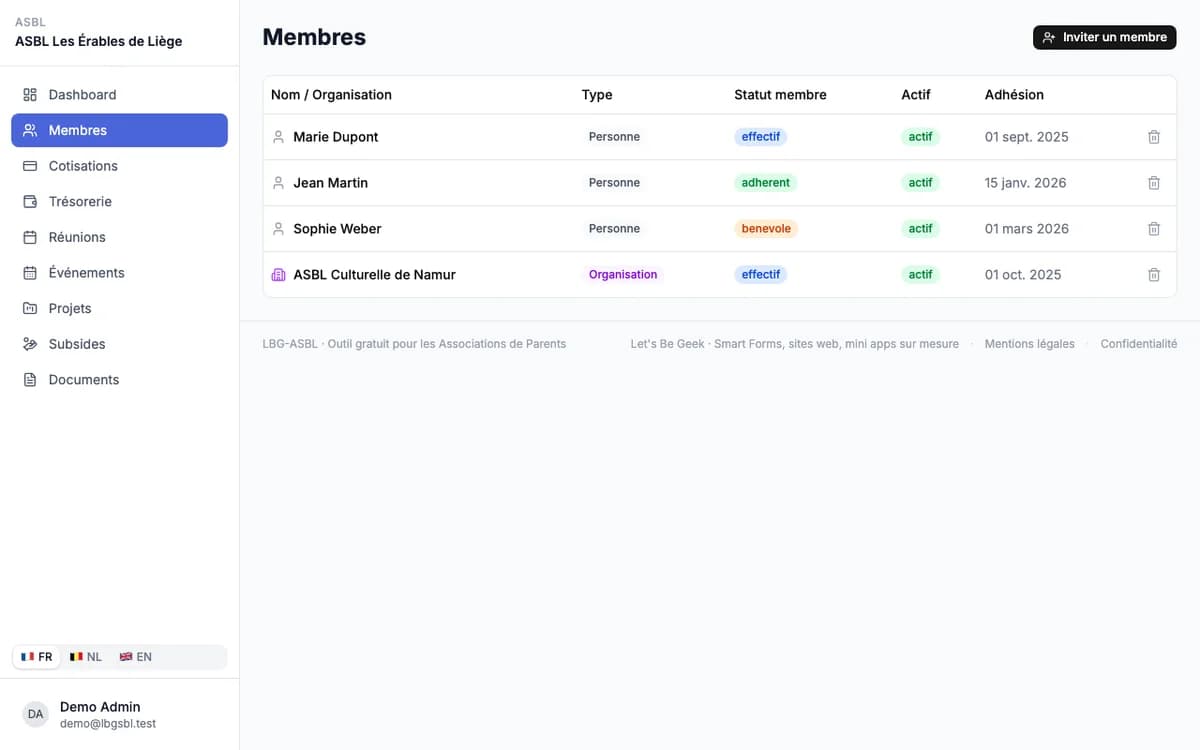Click the Événements calendar icon
1200x750 pixels.
[x=30, y=273]
